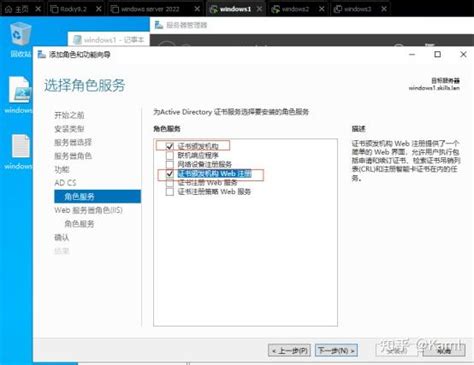Viewport: 474px width, 365px height.
Task: Go to the 开始之前 wizard step
Action: click(x=69, y=115)
